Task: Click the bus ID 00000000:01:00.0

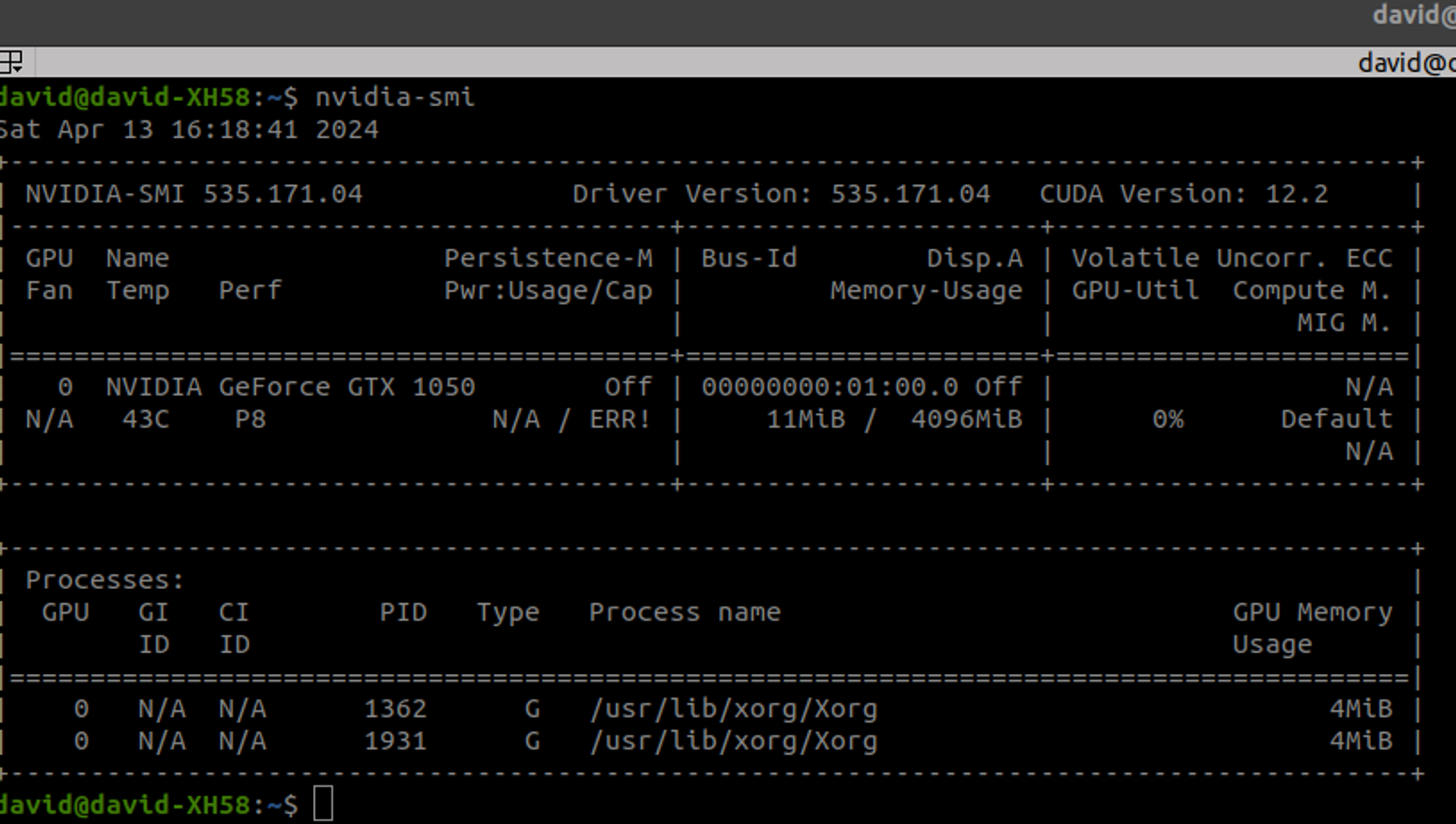Action: (830, 387)
